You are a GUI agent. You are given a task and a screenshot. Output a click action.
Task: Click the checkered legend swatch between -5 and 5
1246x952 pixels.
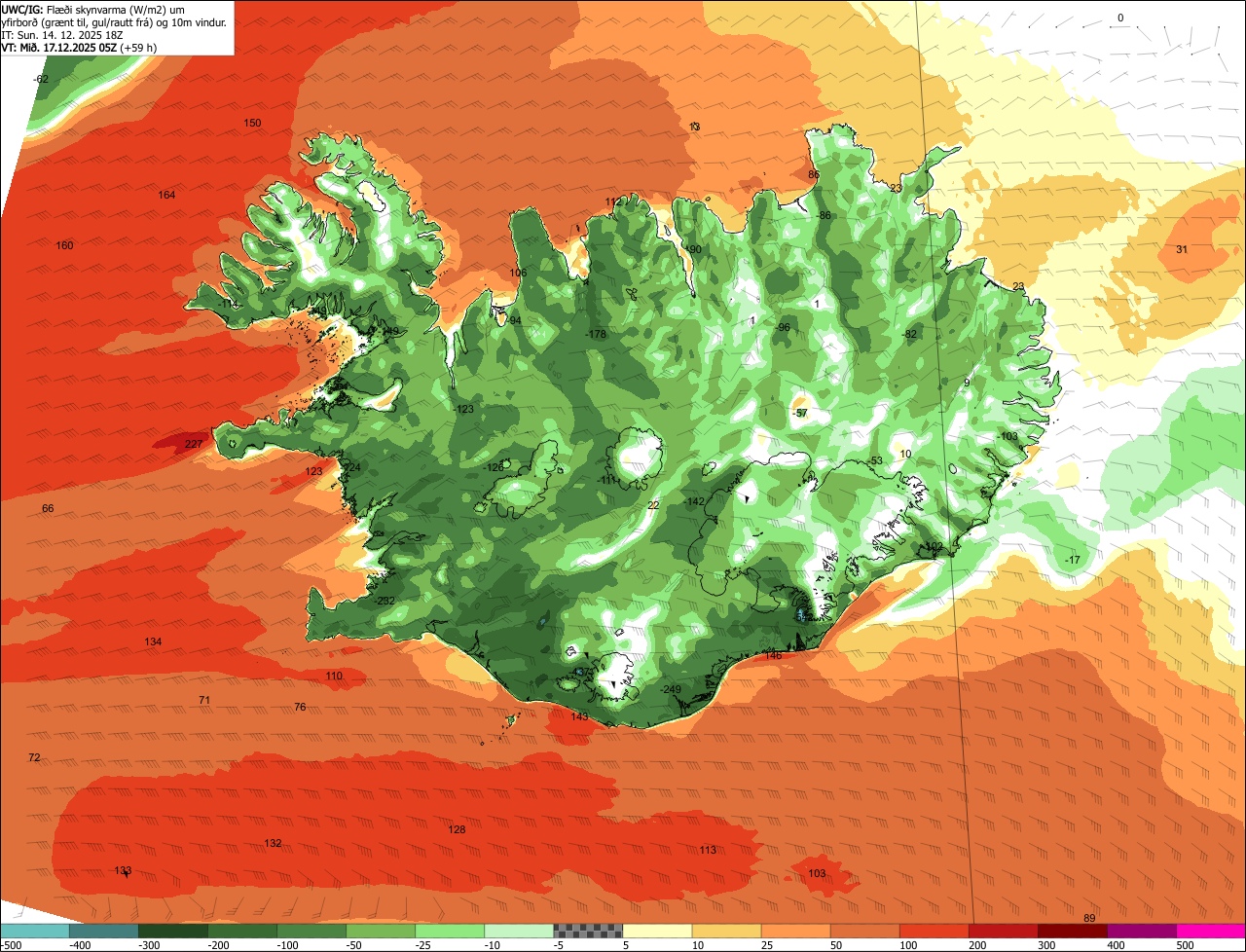(x=588, y=931)
